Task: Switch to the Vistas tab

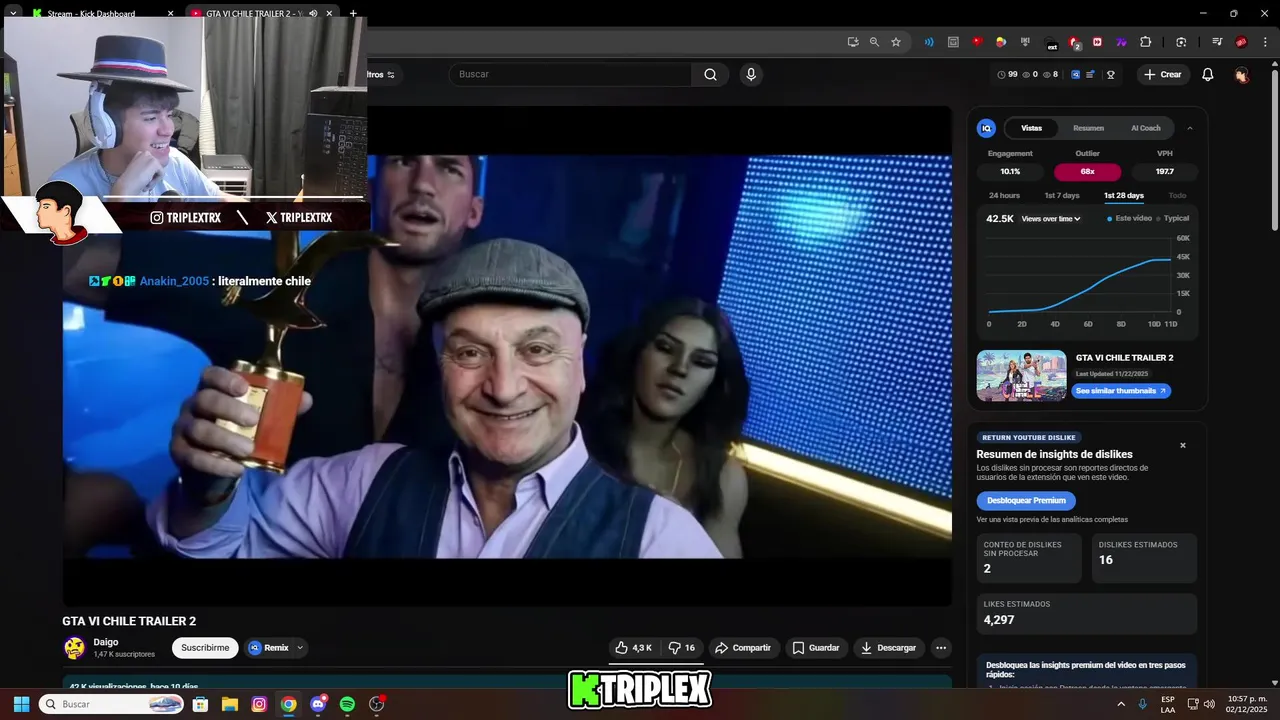Action: click(1031, 128)
